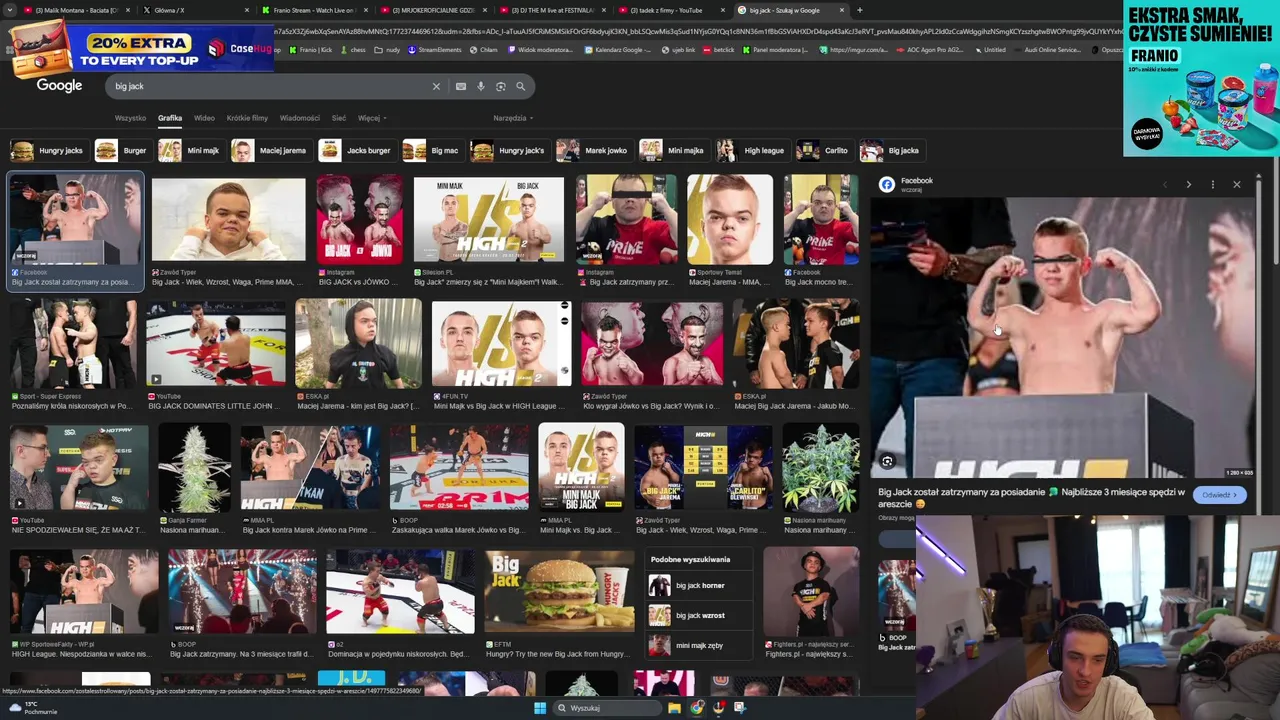Image resolution: width=1280 pixels, height=720 pixels.
Task: Open related search mini majk zęby
Action: (700, 646)
